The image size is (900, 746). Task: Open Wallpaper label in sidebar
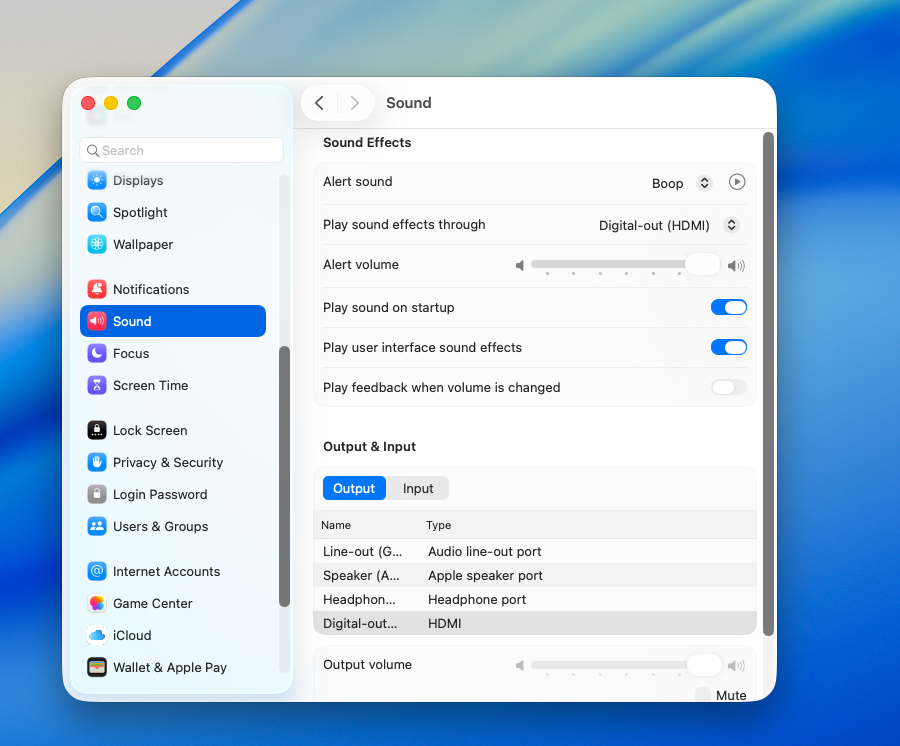click(143, 244)
